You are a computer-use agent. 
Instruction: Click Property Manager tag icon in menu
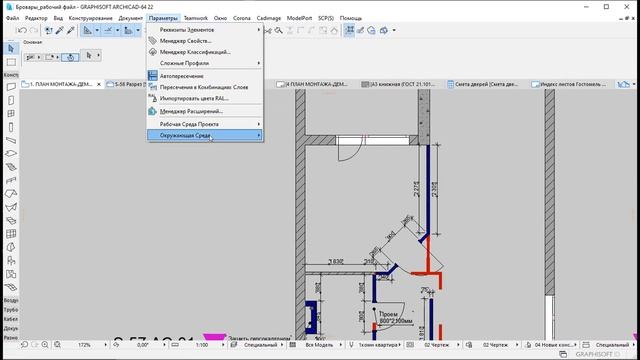coord(153,41)
